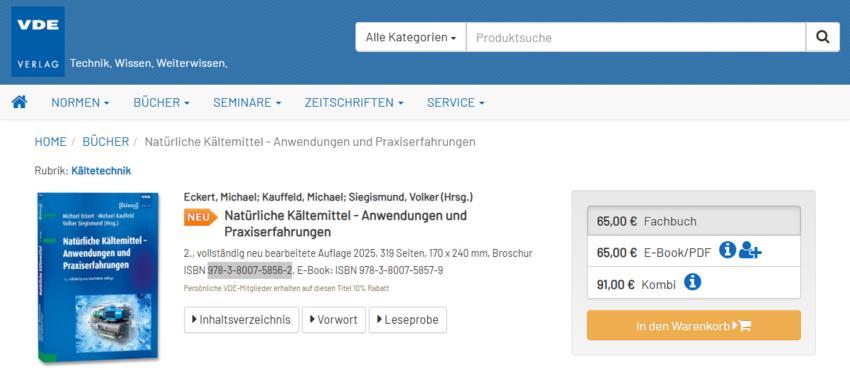Select the 65,00 € Fachbuch option

tap(694, 221)
